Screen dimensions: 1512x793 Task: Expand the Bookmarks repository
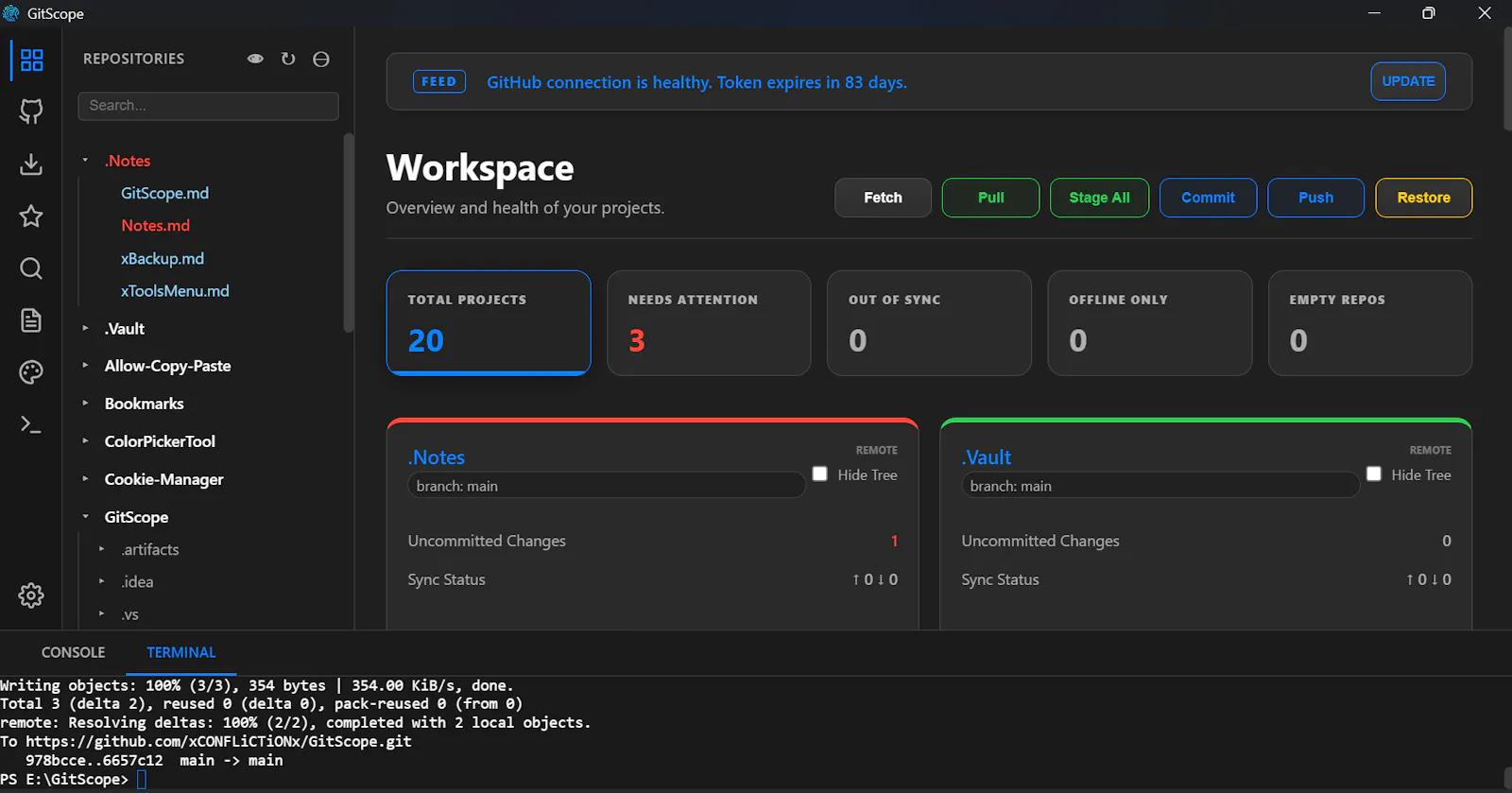[85, 404]
